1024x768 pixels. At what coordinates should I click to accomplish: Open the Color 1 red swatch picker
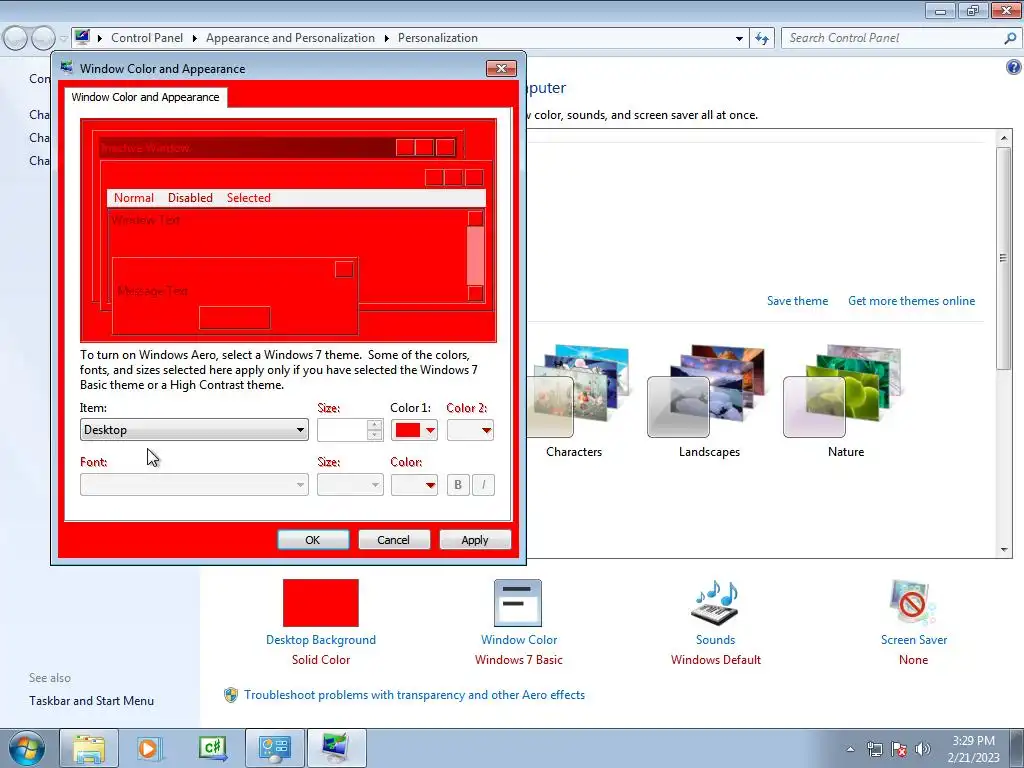pos(414,430)
